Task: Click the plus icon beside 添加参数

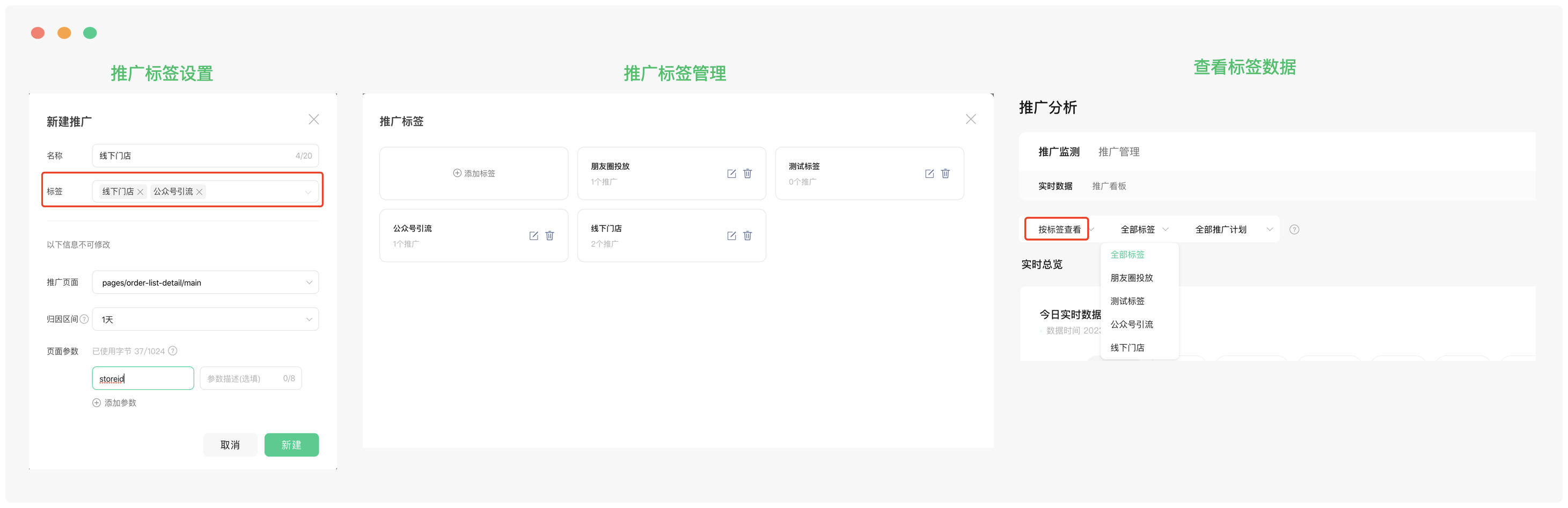Action: pos(96,403)
